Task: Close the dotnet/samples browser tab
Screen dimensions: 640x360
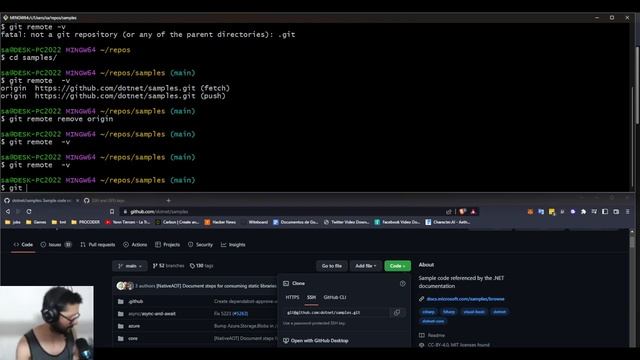Action: (x=78, y=200)
